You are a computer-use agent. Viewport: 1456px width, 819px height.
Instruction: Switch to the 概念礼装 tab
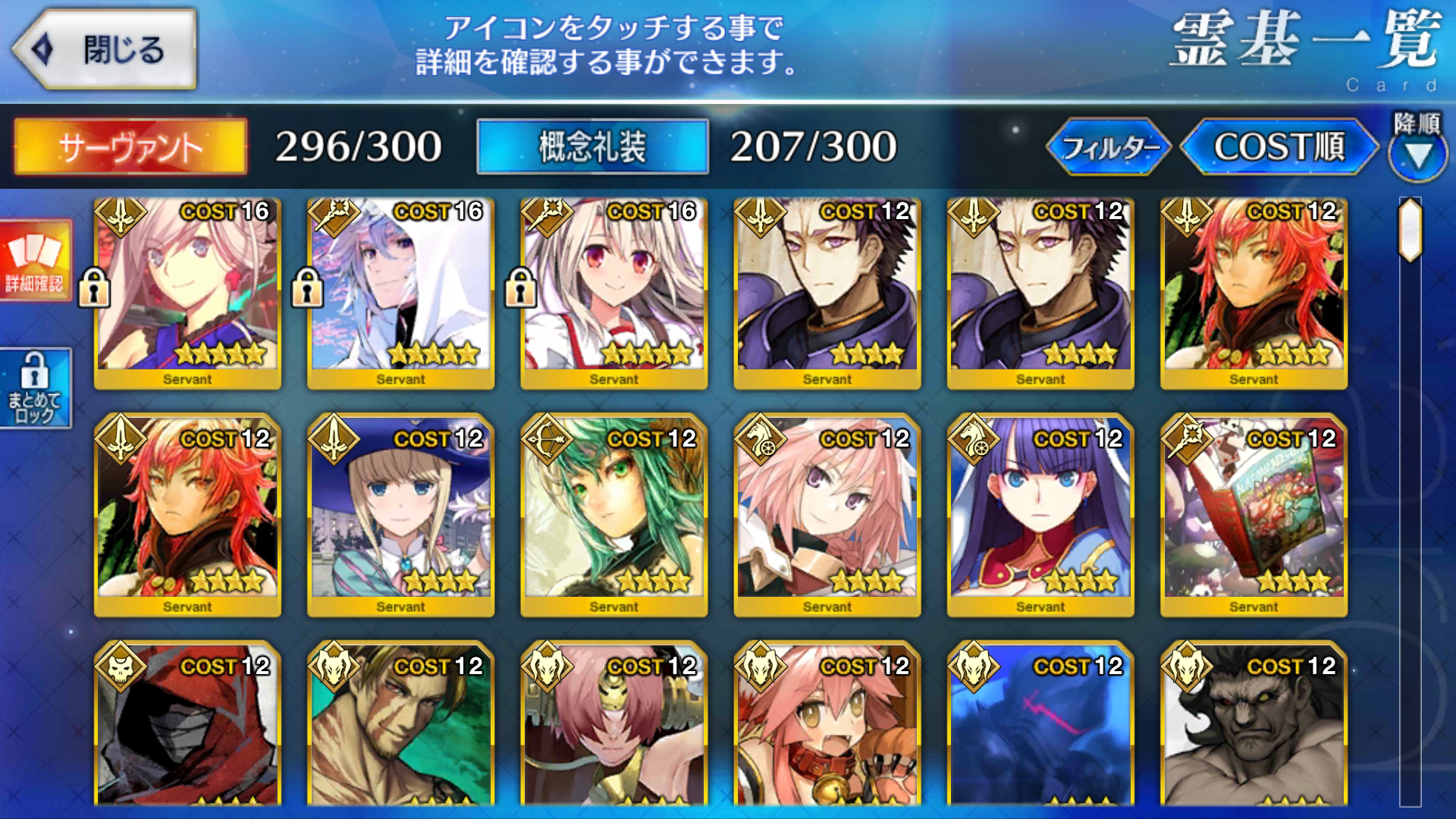click(592, 146)
